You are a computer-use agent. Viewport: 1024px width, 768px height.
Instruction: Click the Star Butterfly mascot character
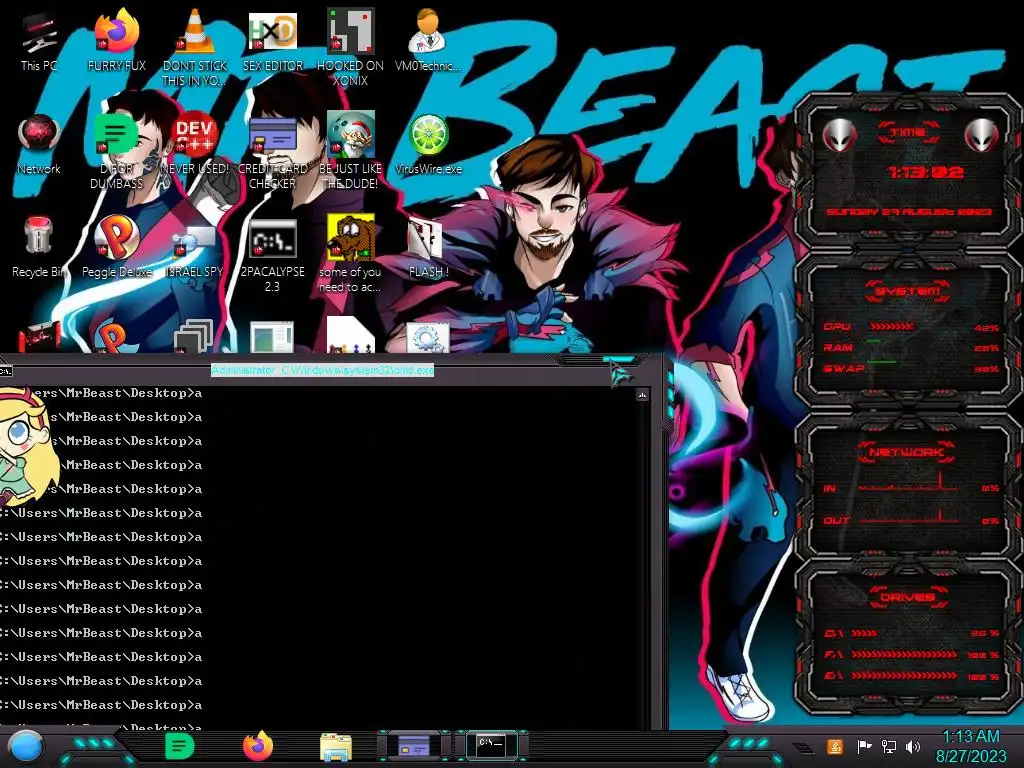coord(25,447)
